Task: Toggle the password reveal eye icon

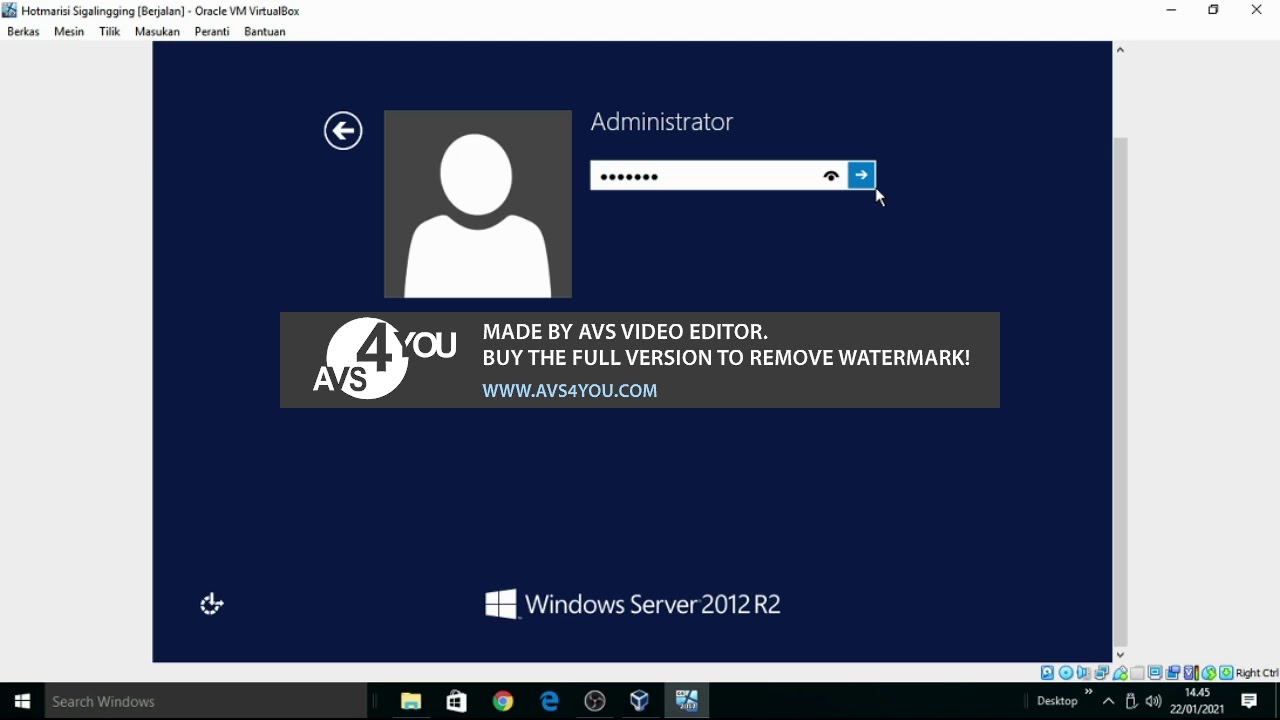Action: coord(831,176)
